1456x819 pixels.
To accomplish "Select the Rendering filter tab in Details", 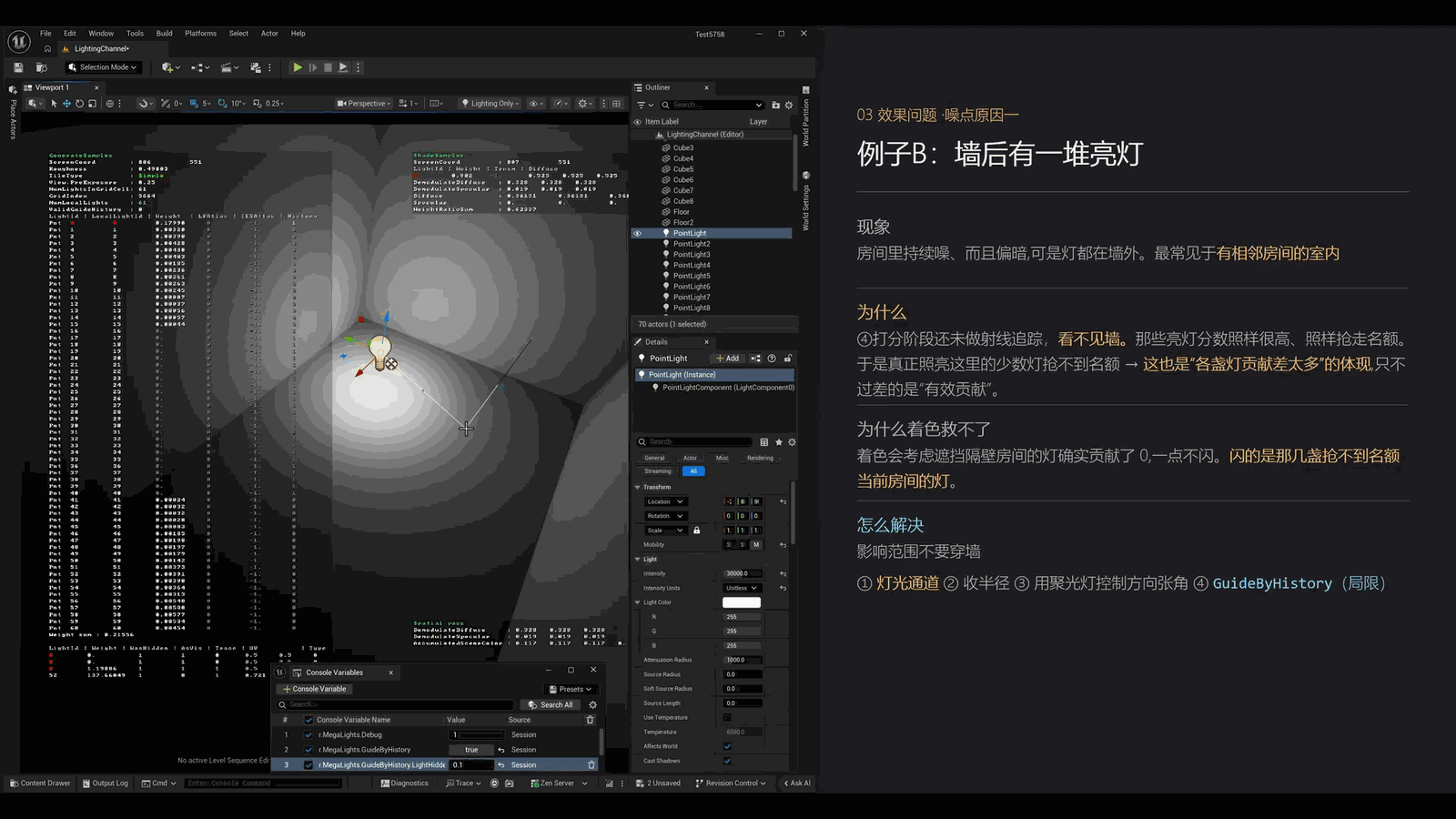I will pyautogui.click(x=760, y=459).
